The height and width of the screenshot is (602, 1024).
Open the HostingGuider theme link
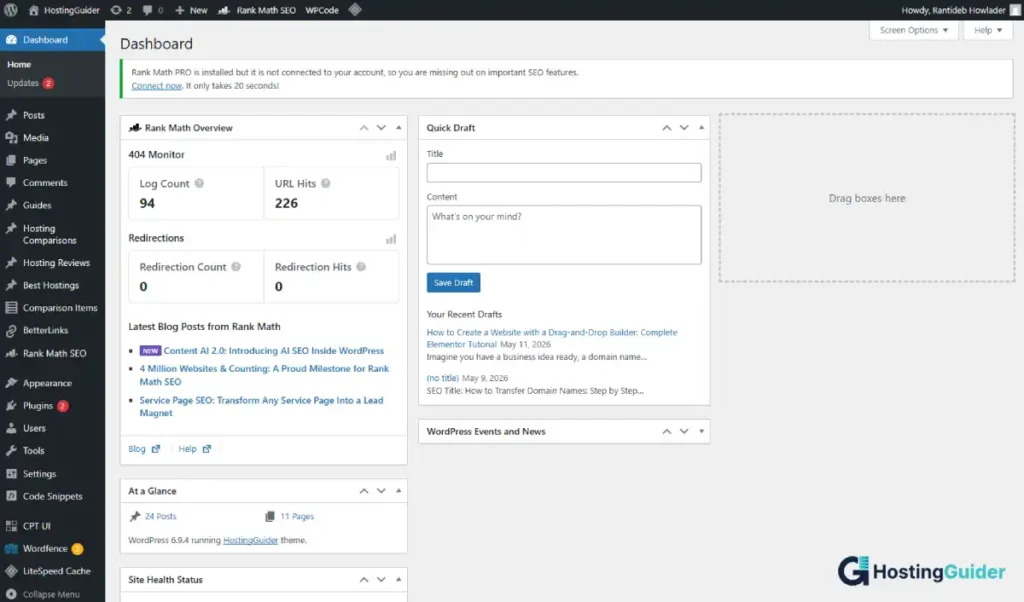[250, 540]
